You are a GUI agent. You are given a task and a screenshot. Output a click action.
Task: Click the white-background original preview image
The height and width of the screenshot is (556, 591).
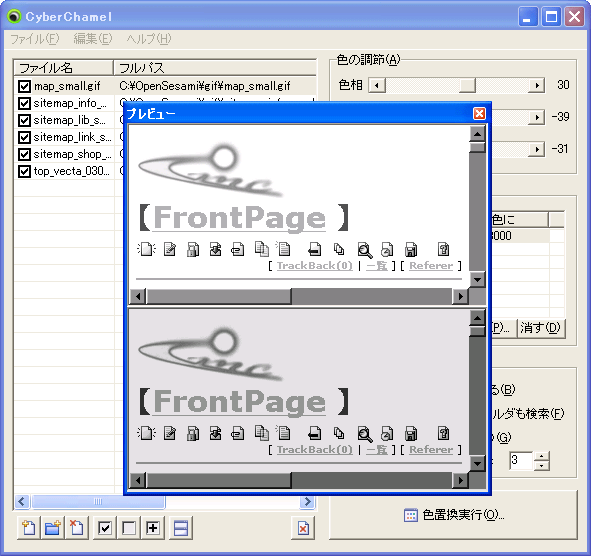point(299,207)
